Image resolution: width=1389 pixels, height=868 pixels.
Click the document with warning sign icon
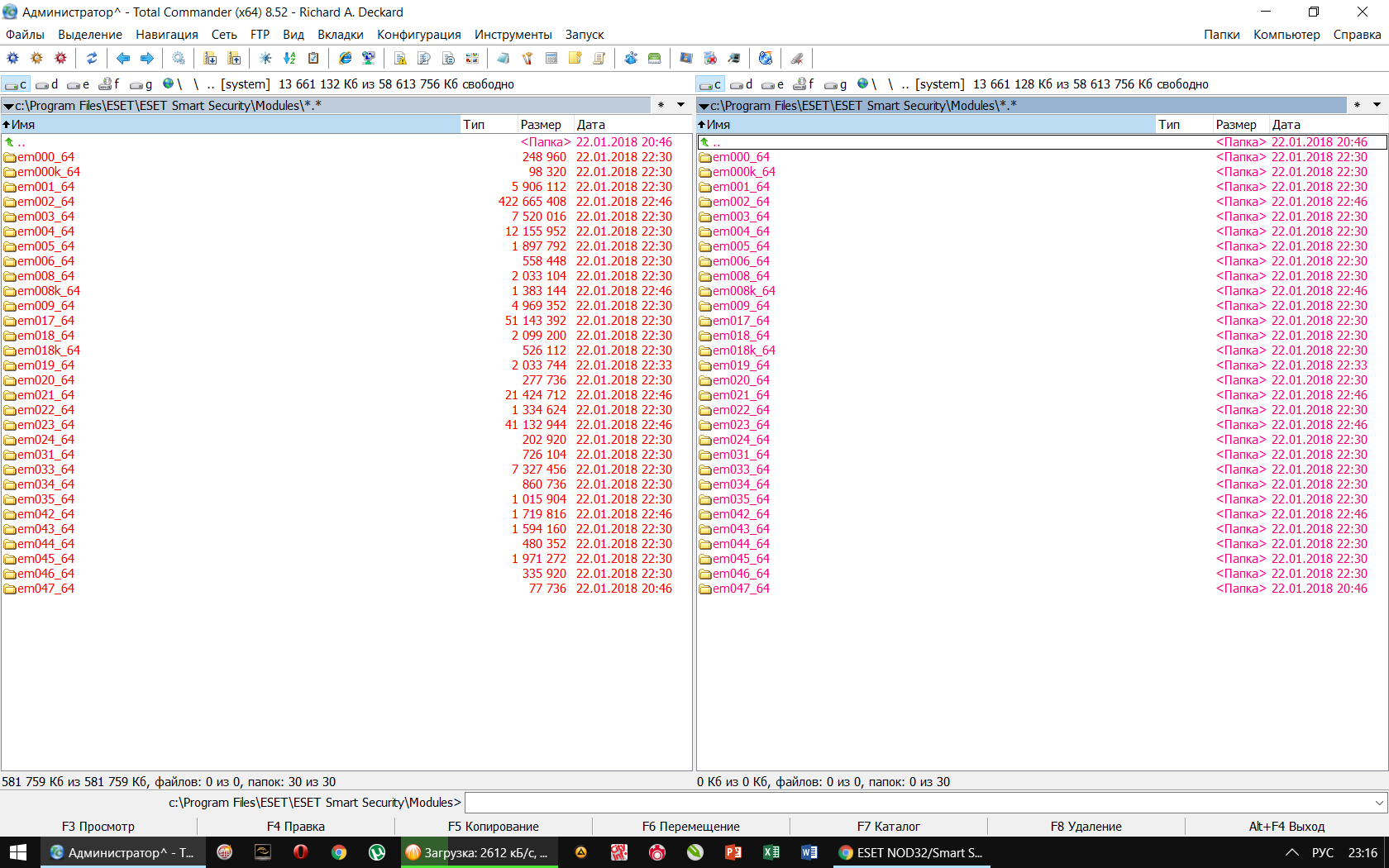click(400, 58)
